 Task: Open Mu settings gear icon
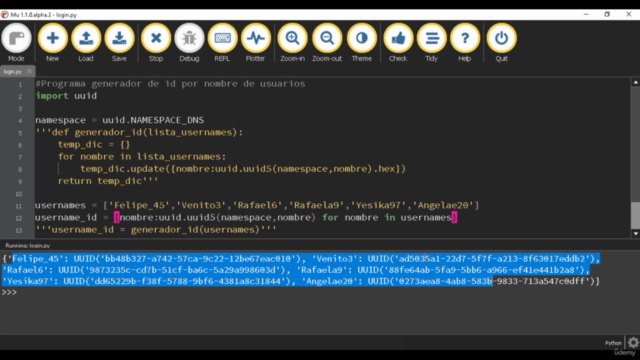tap(633, 342)
